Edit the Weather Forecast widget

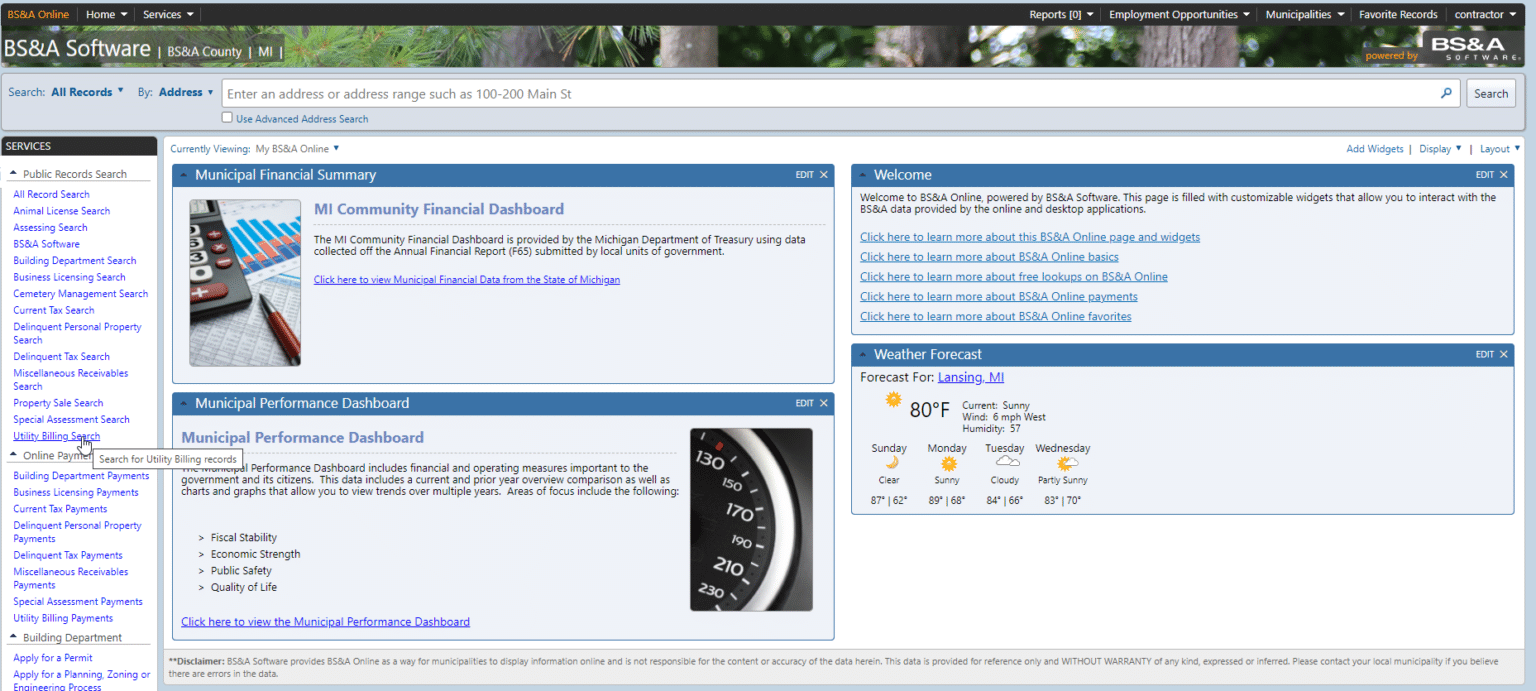pos(1484,355)
